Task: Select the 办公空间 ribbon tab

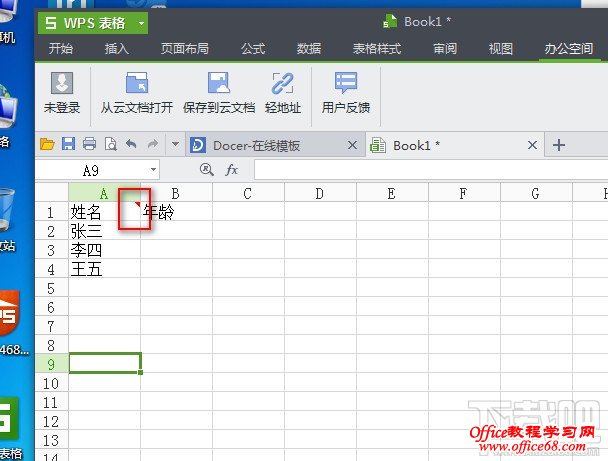Action: [x=568, y=48]
